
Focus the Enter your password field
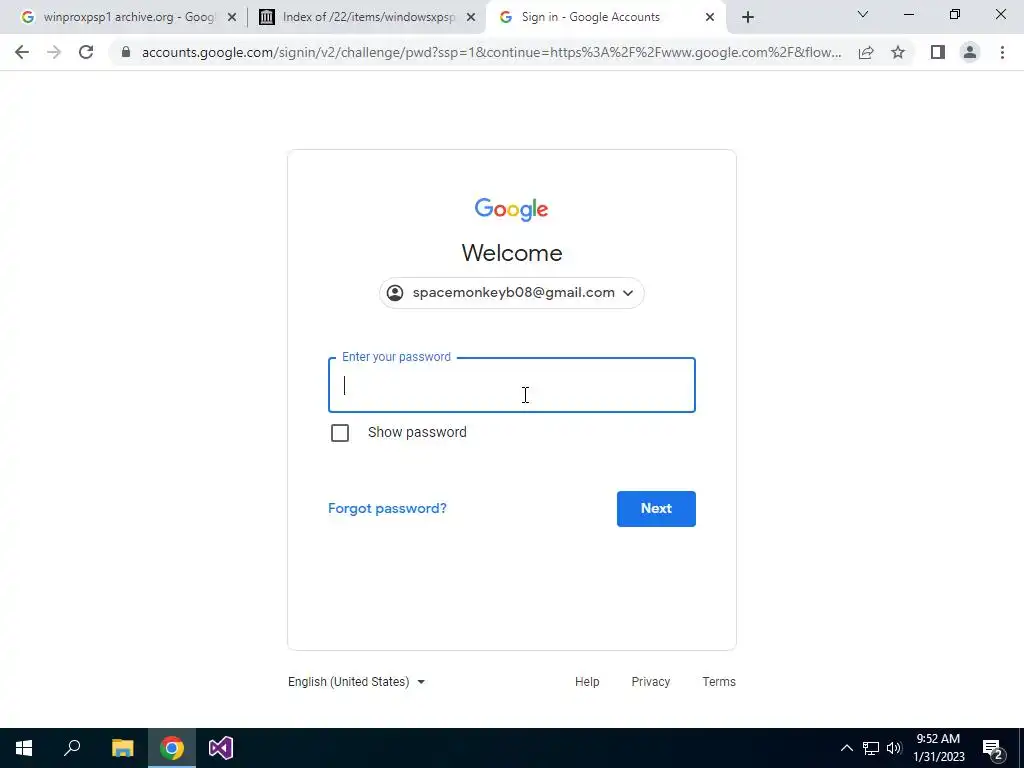click(x=511, y=385)
